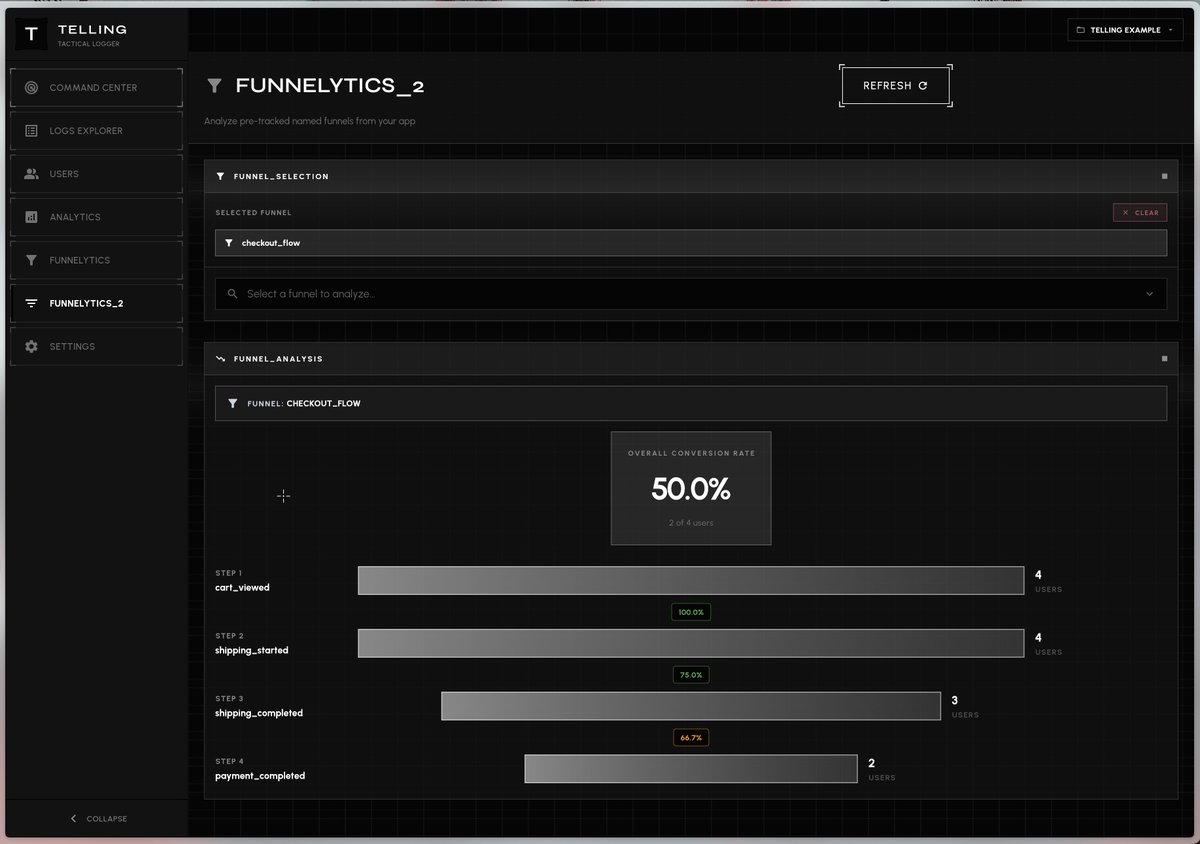Click the Step 1 cart_viewed progress bar
Screen dimensions: 1200x844
[690, 580]
